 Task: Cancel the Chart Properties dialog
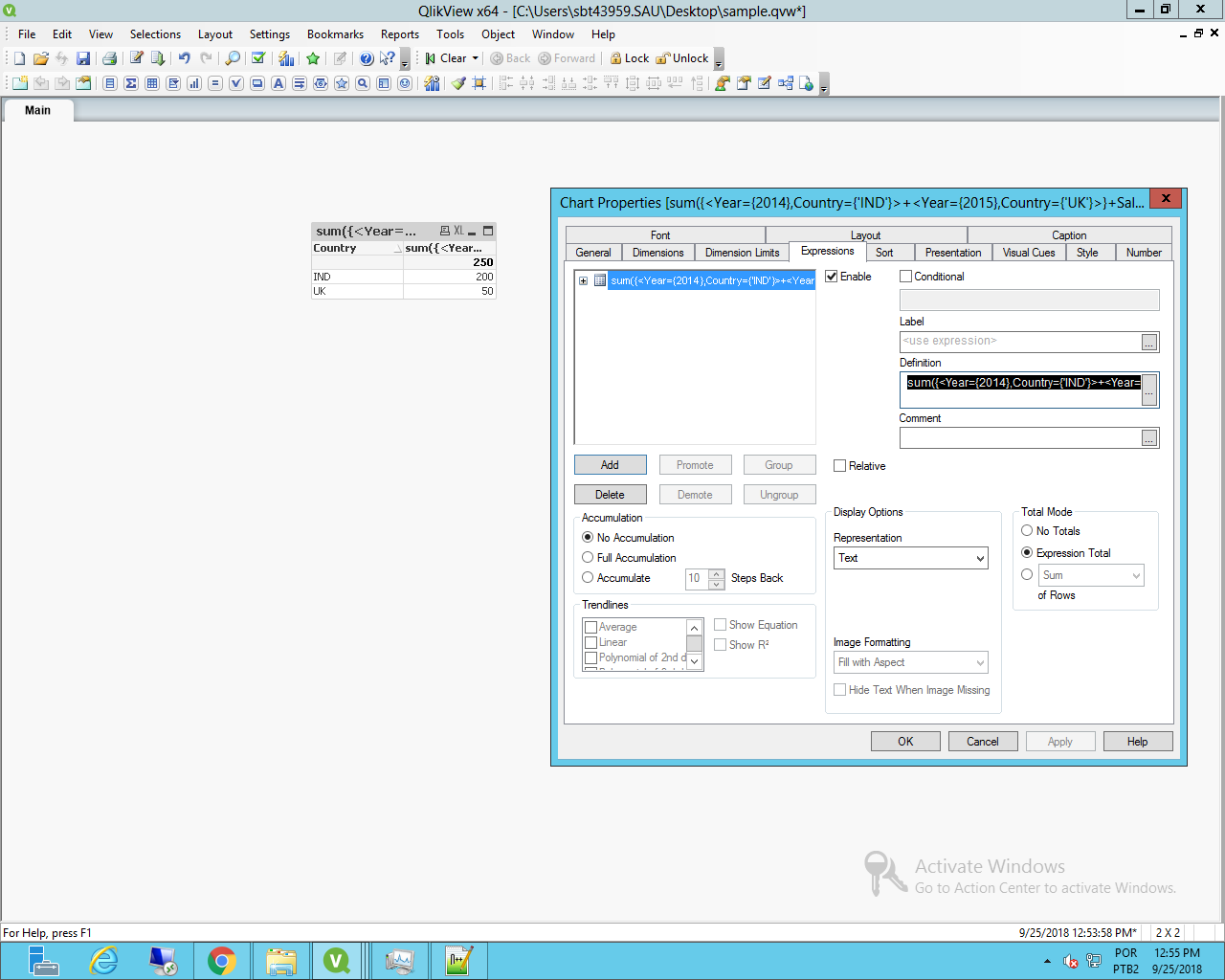click(983, 742)
